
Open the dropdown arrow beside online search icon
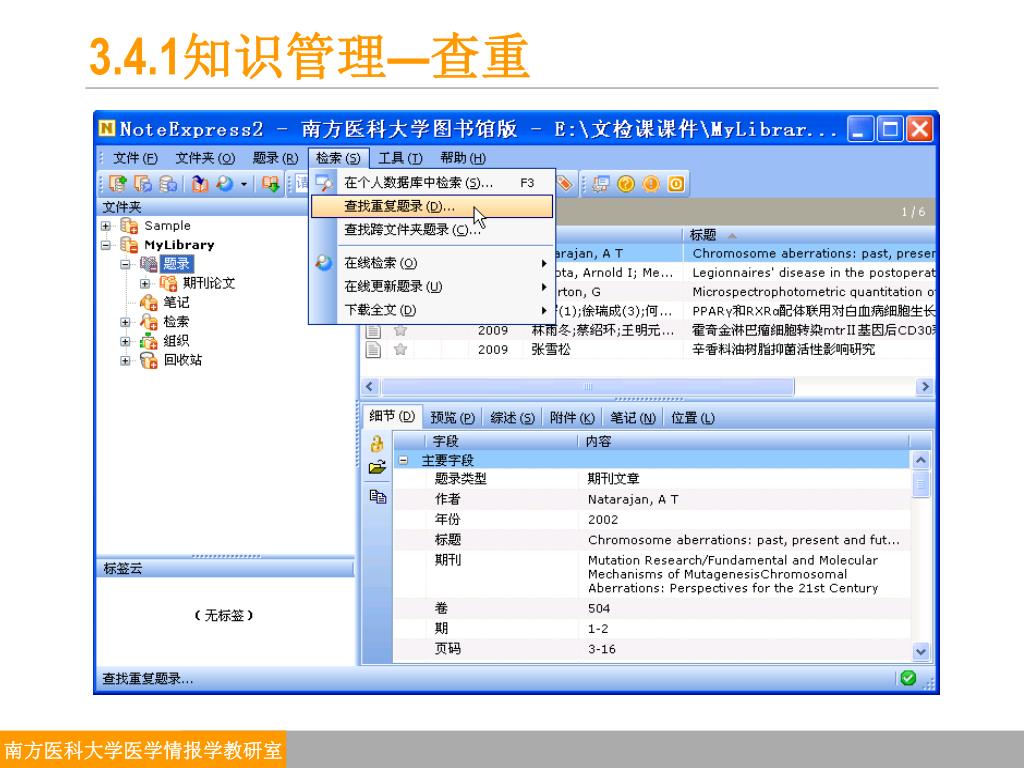pos(244,184)
